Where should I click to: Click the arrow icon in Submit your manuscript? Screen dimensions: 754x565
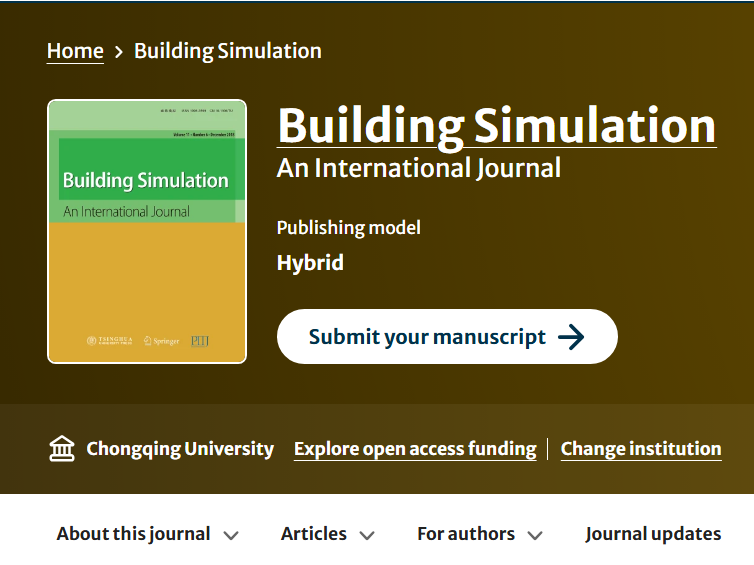pyautogui.click(x=571, y=337)
